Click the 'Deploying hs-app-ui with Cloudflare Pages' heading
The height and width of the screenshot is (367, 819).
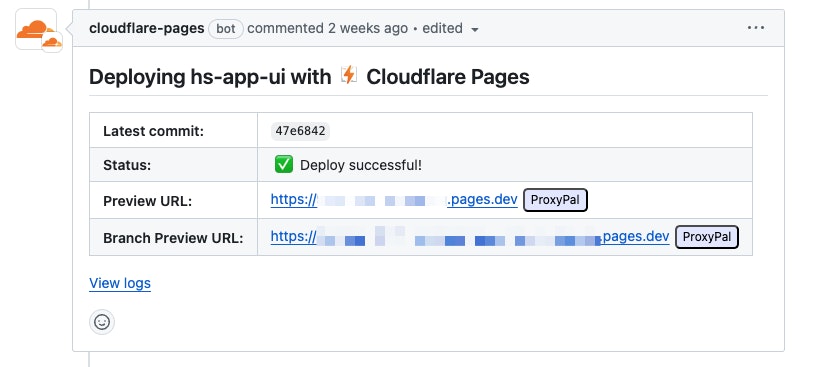[309, 77]
